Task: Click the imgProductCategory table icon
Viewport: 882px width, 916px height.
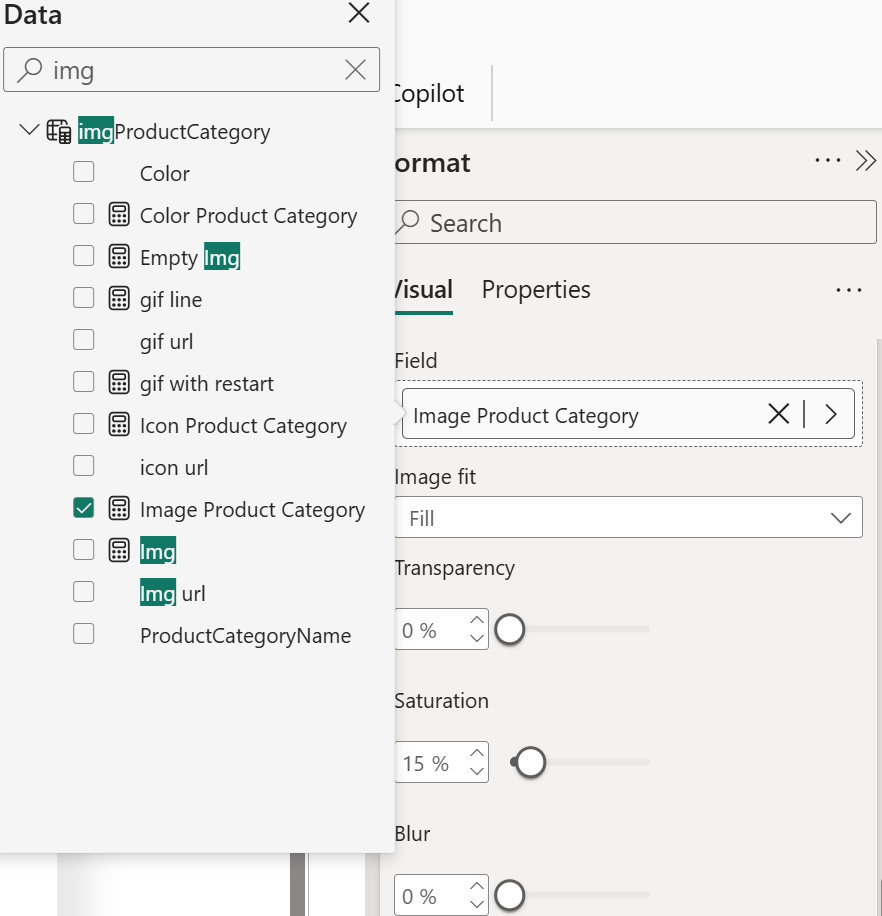Action: 59,131
